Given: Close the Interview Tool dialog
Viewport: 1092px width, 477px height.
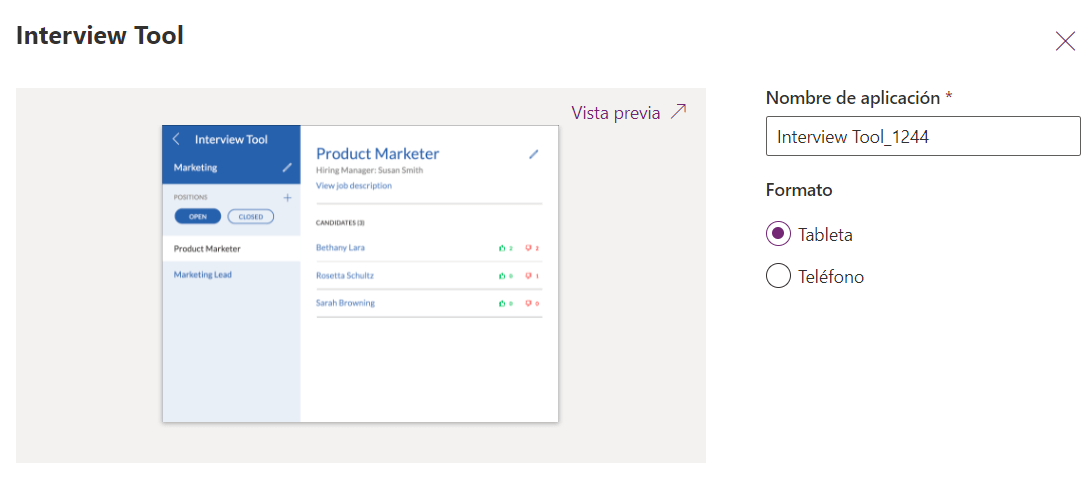Looking at the screenshot, I should point(1065,41).
